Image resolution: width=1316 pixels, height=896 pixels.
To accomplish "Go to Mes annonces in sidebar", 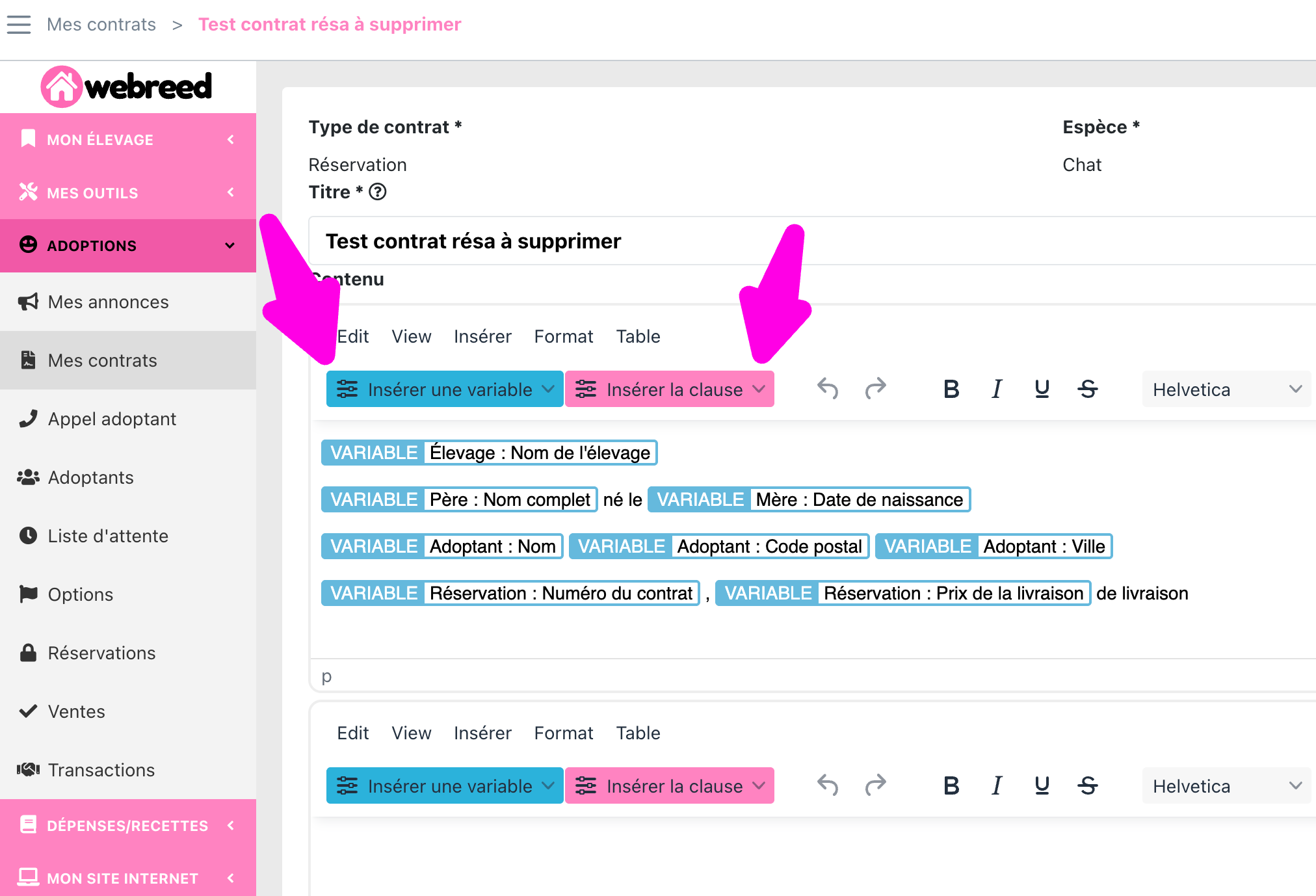I will pos(109,302).
